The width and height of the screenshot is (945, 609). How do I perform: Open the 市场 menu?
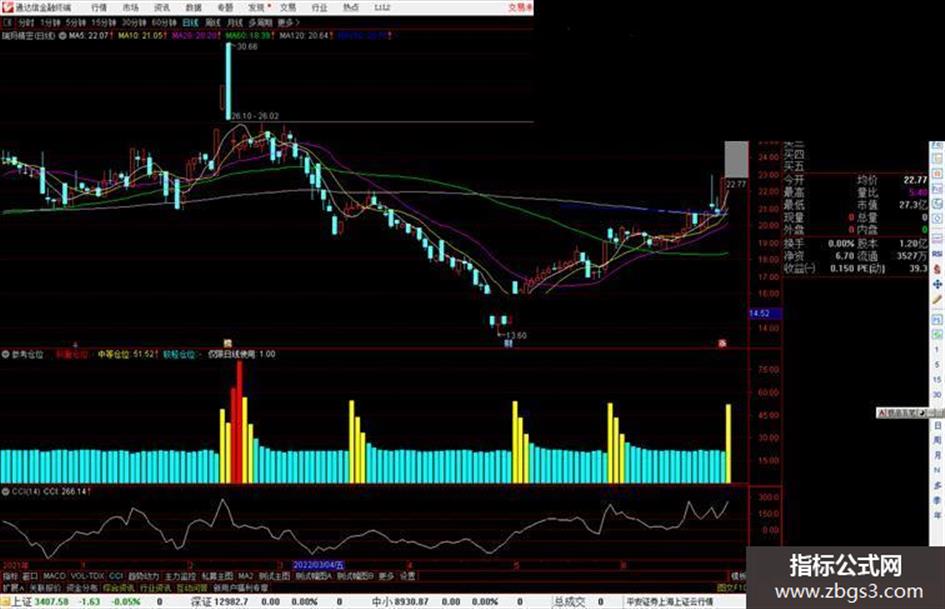[x=130, y=8]
